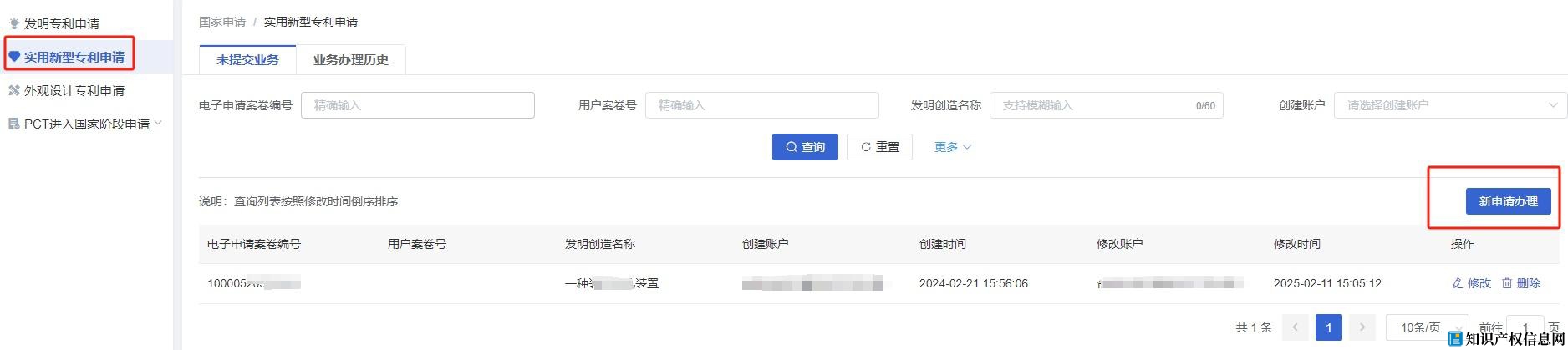This screenshot has height=350, width=1568.
Task: Open the 10条/页 page size dropdown
Action: [1426, 327]
